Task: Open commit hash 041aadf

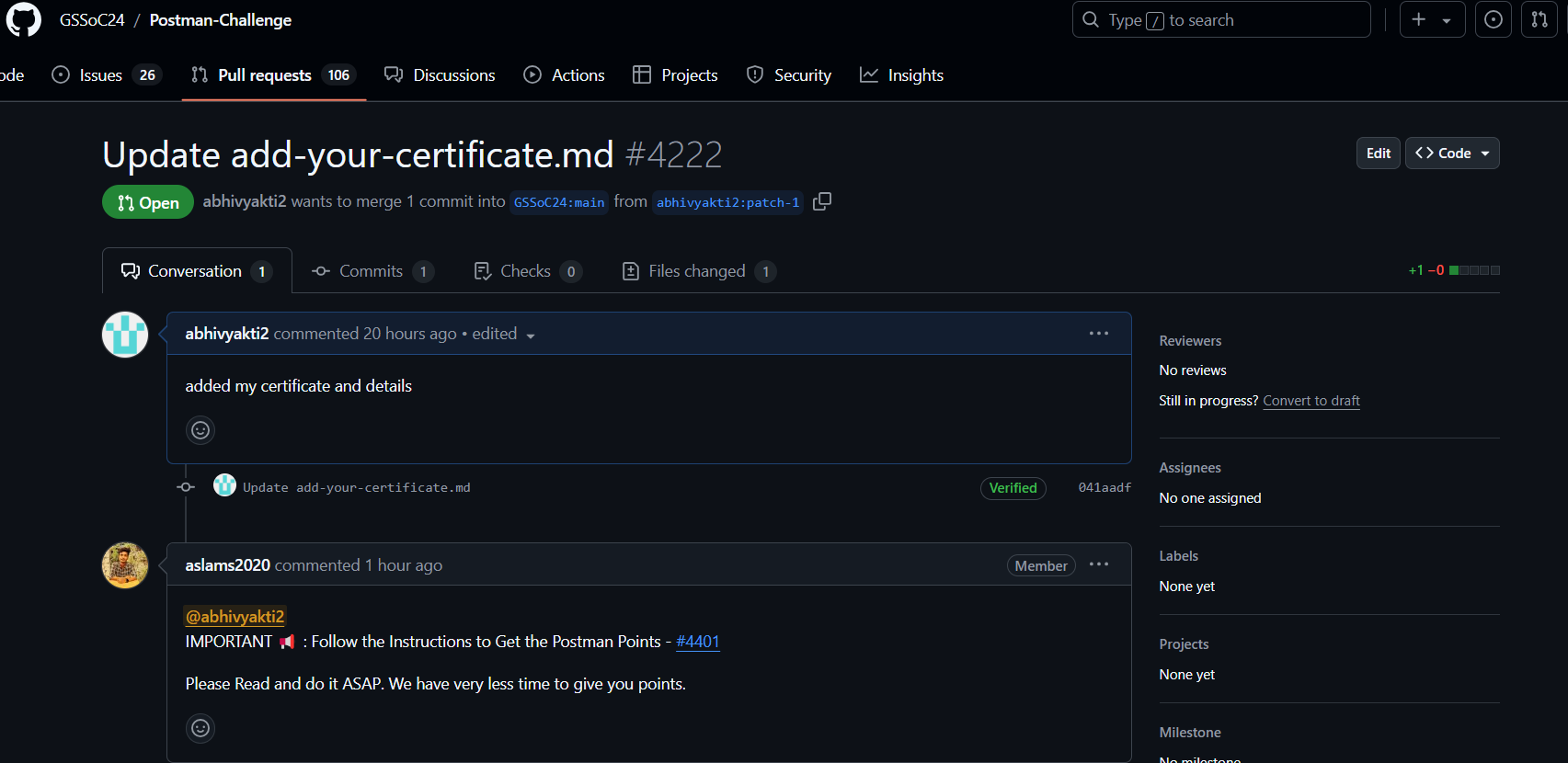Action: point(1104,487)
